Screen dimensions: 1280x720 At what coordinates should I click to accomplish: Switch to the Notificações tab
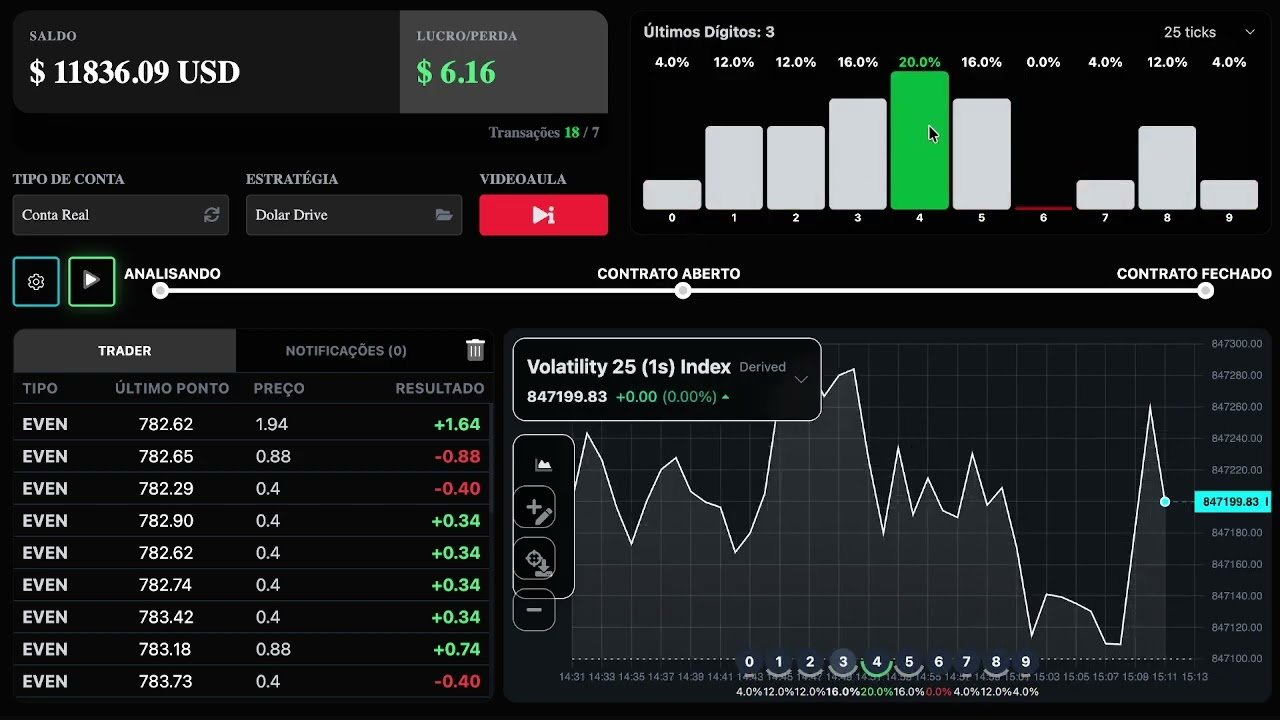coord(346,351)
